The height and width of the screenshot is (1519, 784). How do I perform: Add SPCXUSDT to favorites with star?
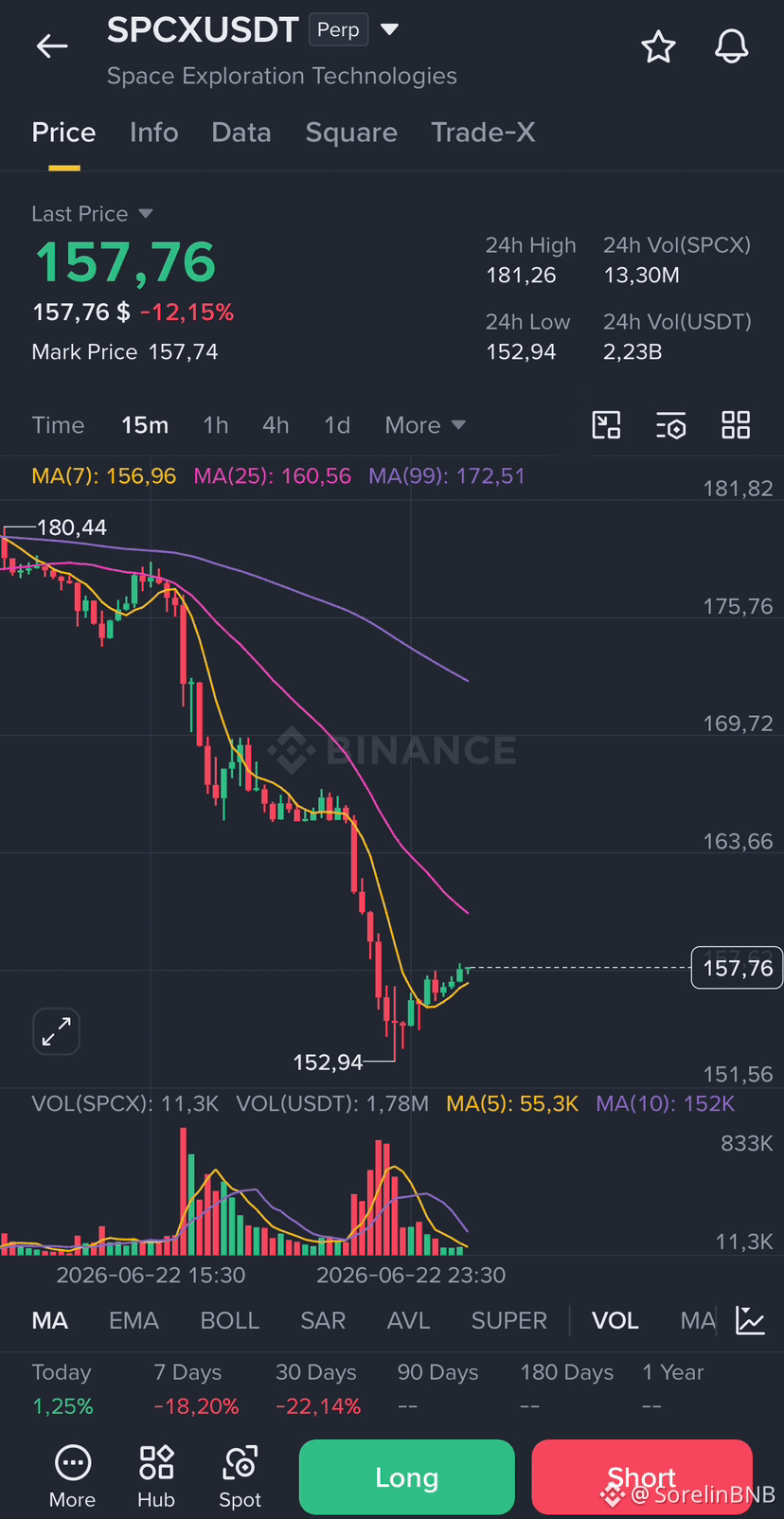[x=658, y=46]
